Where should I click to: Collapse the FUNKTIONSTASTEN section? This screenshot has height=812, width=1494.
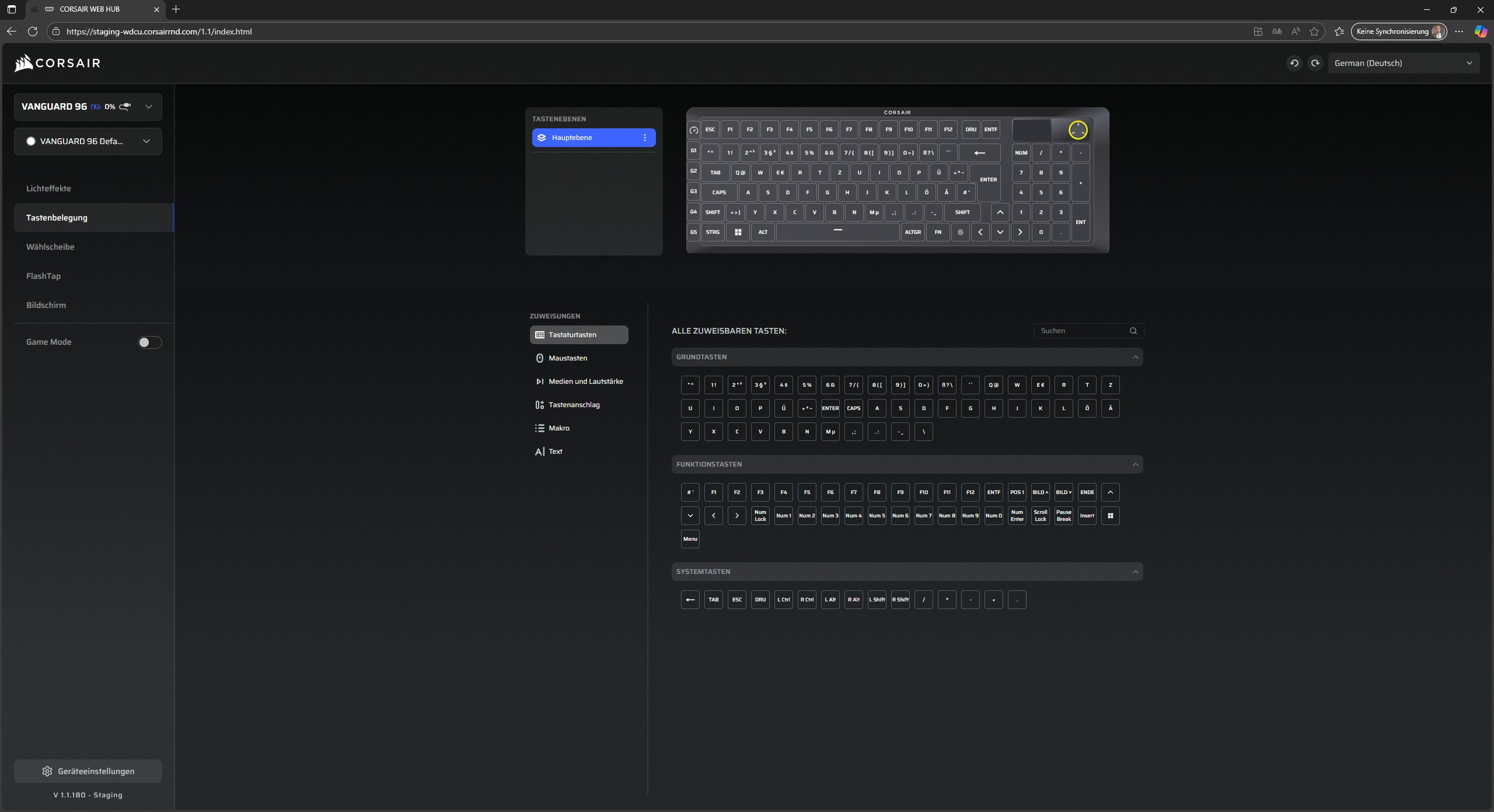click(1135, 464)
